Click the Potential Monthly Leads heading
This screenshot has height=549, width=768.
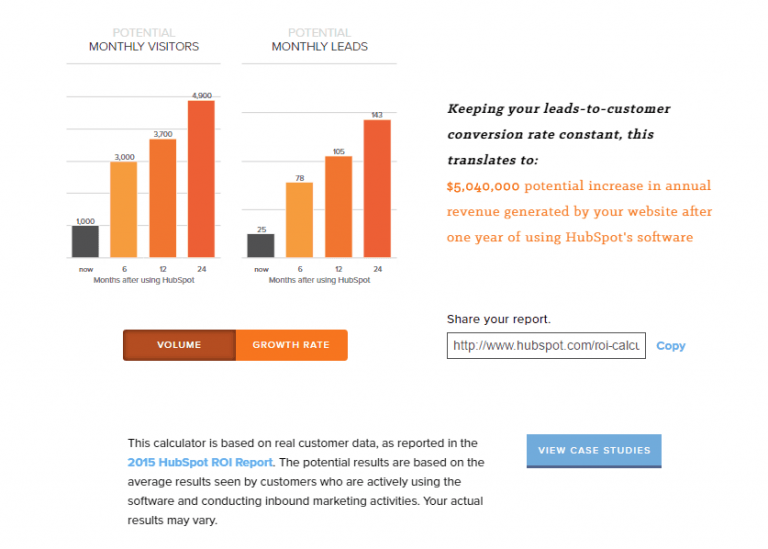pyautogui.click(x=320, y=40)
